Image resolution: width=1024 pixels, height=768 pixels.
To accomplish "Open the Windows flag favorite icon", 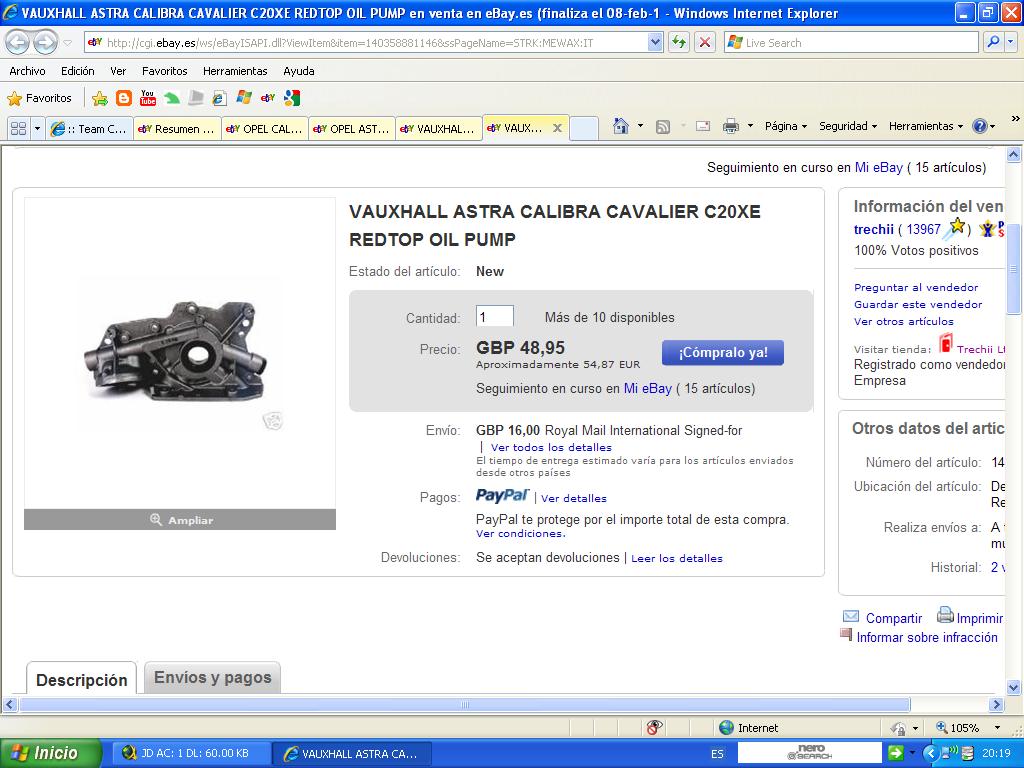I will pos(244,98).
